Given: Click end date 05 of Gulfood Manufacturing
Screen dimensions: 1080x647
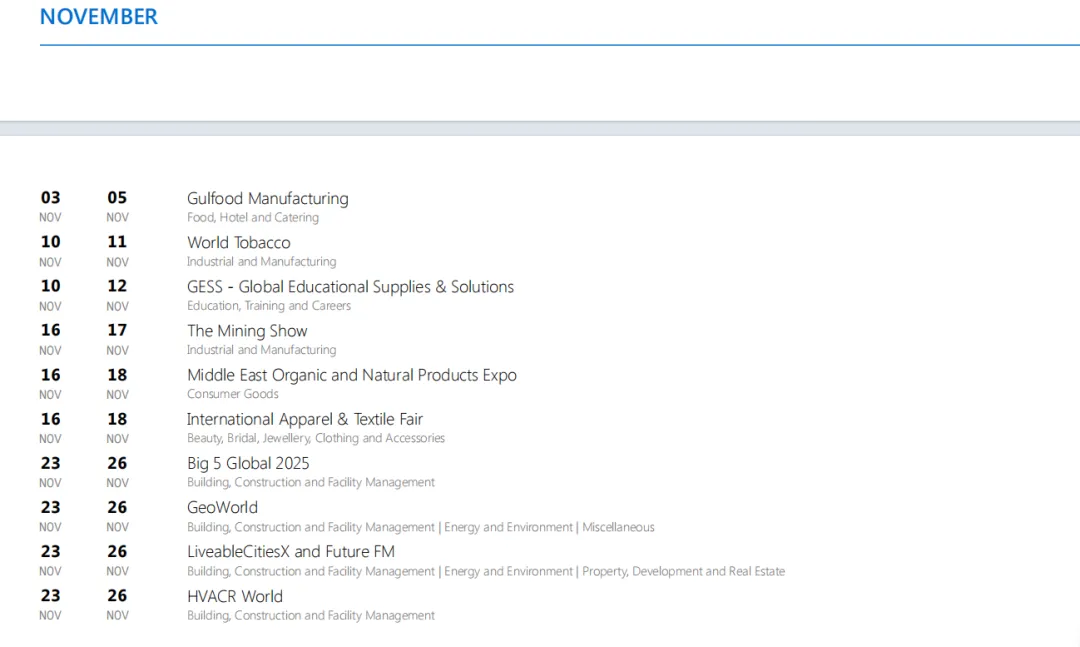Looking at the screenshot, I should pyautogui.click(x=117, y=198).
